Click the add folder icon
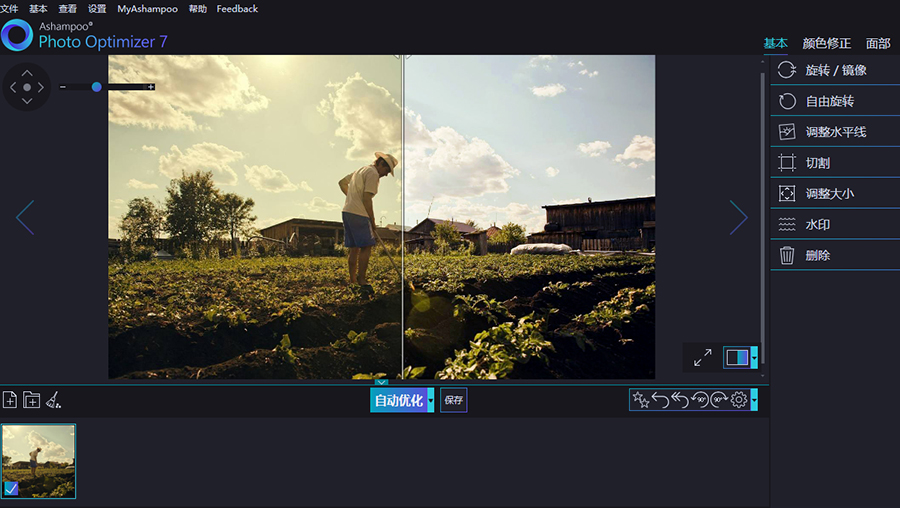Viewport: 900px width, 508px height. [32, 400]
